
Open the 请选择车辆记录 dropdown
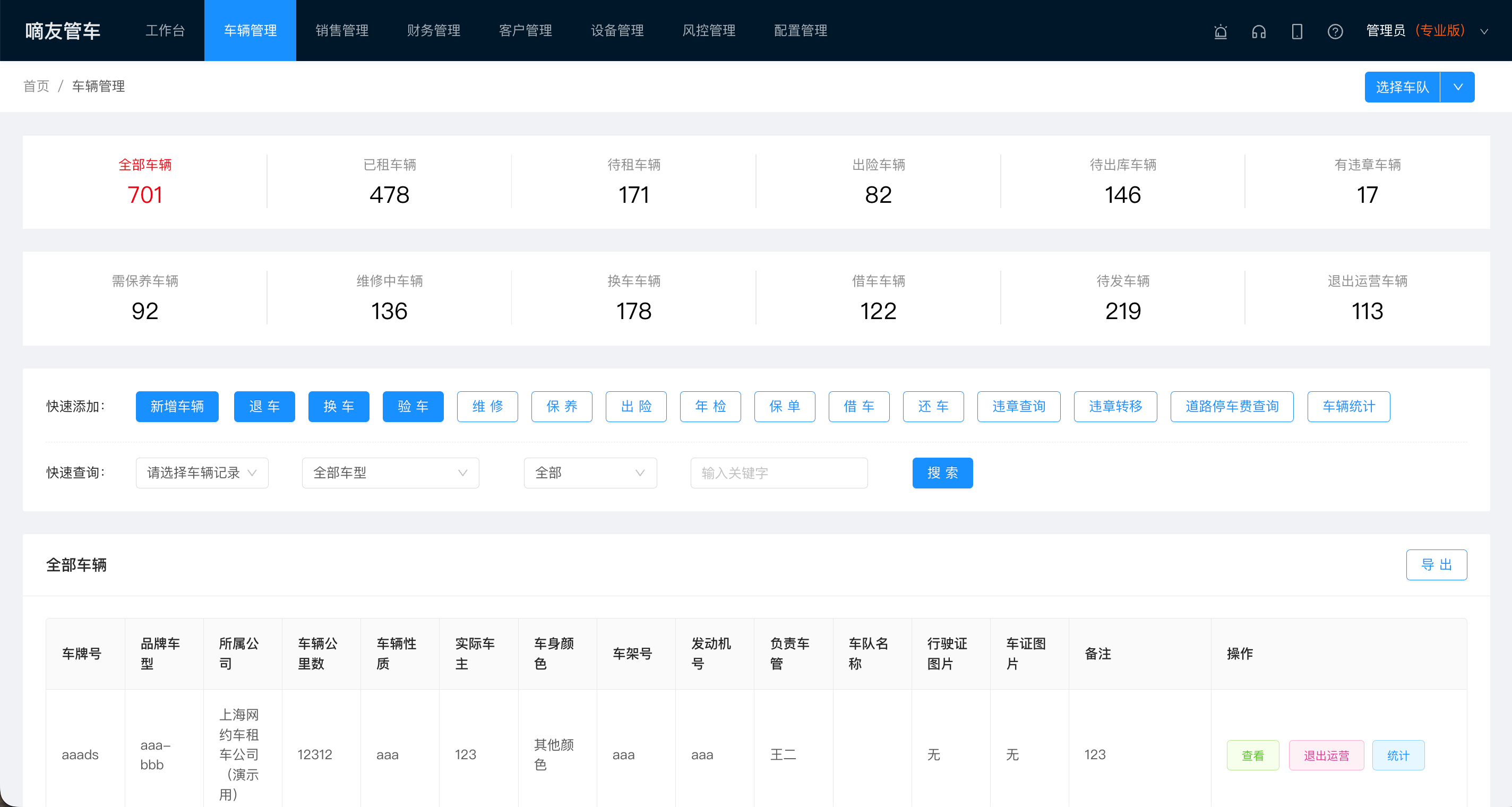point(202,473)
